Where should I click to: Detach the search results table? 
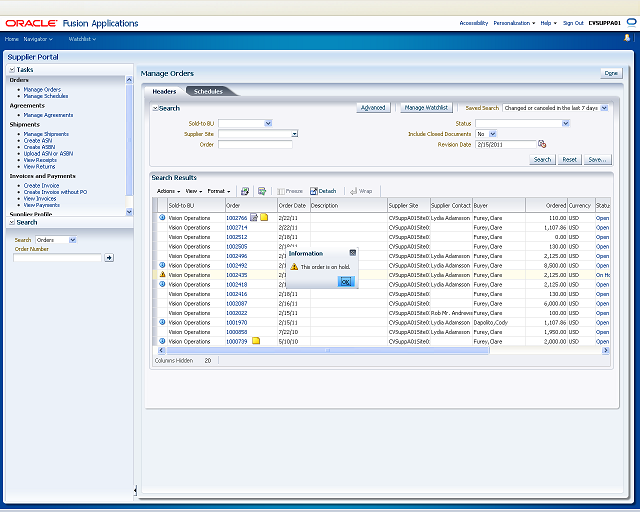pyautogui.click(x=323, y=191)
